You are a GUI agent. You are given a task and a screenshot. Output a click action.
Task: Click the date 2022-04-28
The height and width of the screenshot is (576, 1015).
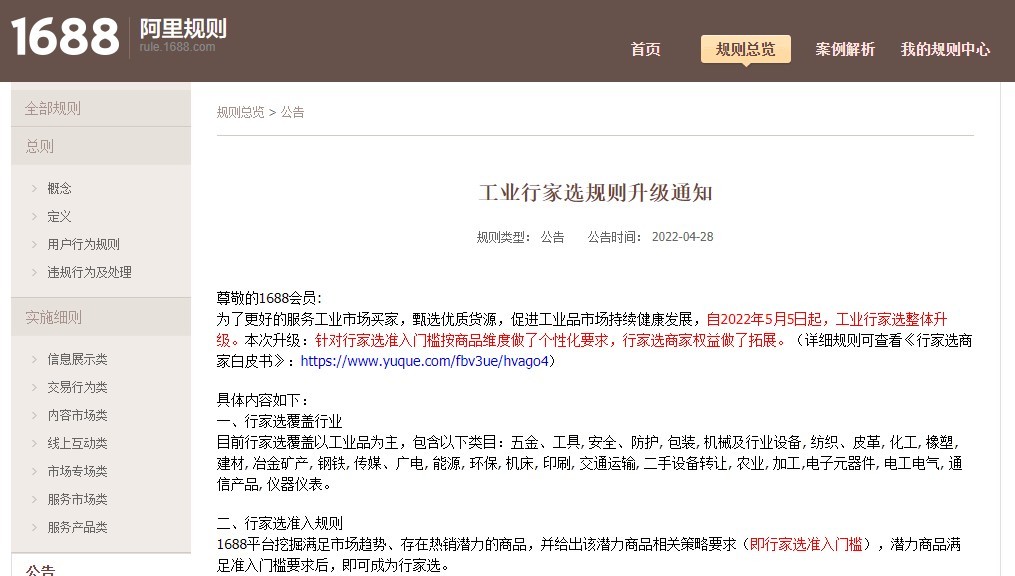pos(682,237)
